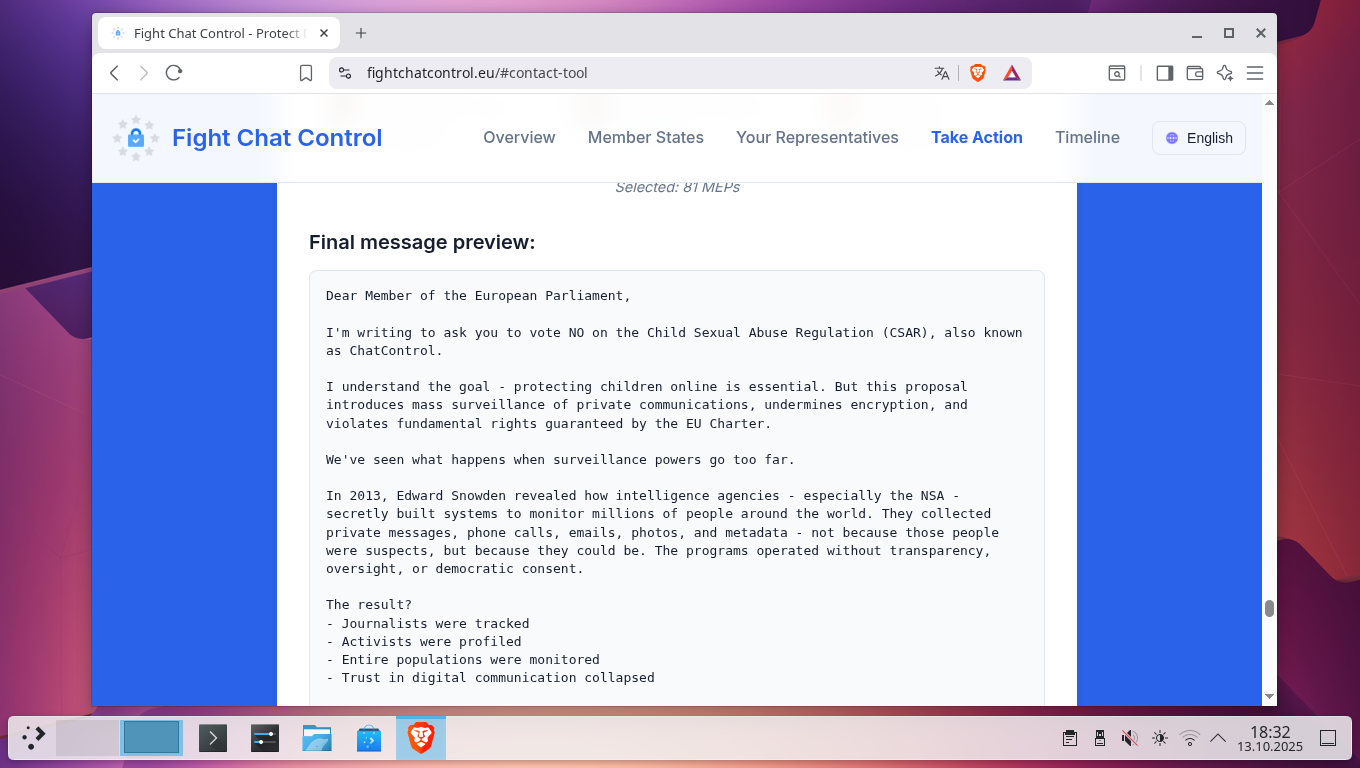
Task: Click the Fight Chat Control logo title
Action: pos(277,138)
